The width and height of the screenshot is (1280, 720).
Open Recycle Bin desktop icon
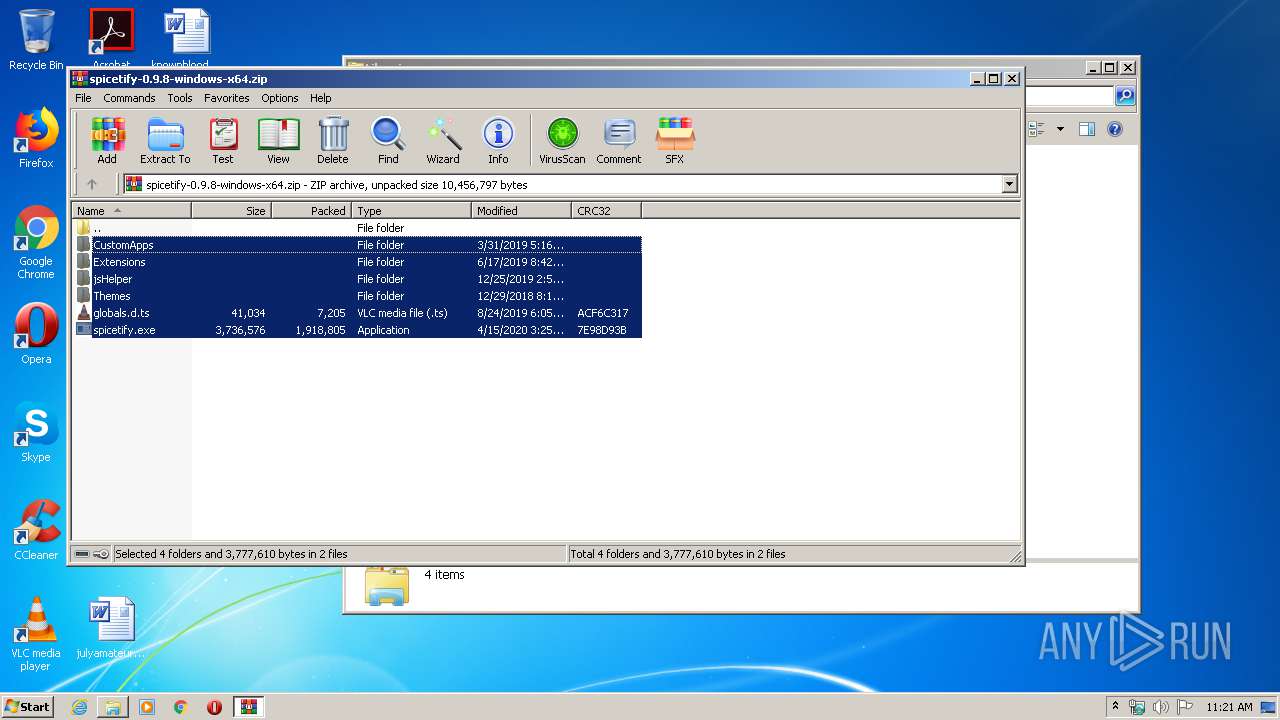click(x=36, y=40)
